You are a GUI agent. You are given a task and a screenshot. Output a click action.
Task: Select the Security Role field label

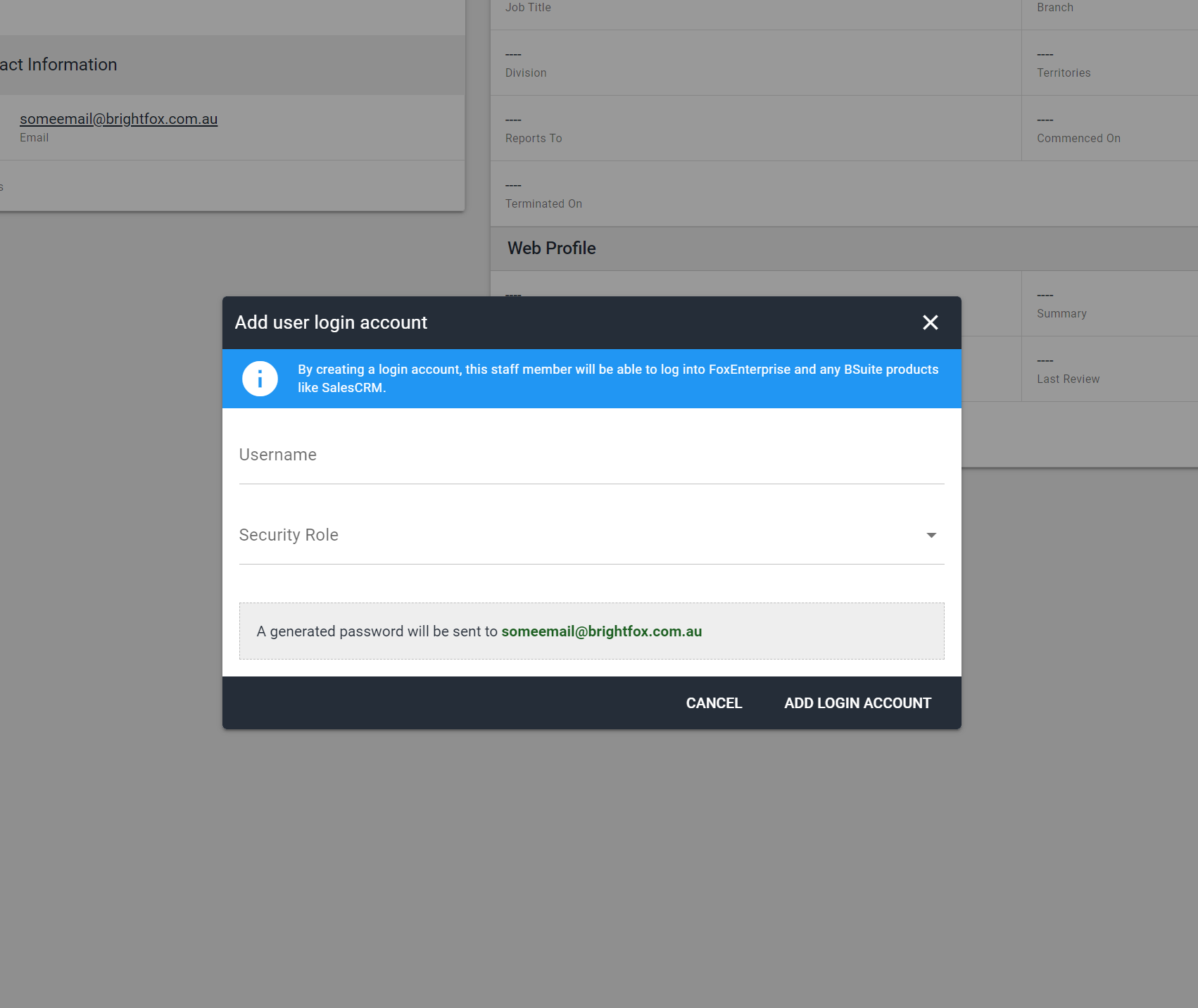pyautogui.click(x=289, y=535)
